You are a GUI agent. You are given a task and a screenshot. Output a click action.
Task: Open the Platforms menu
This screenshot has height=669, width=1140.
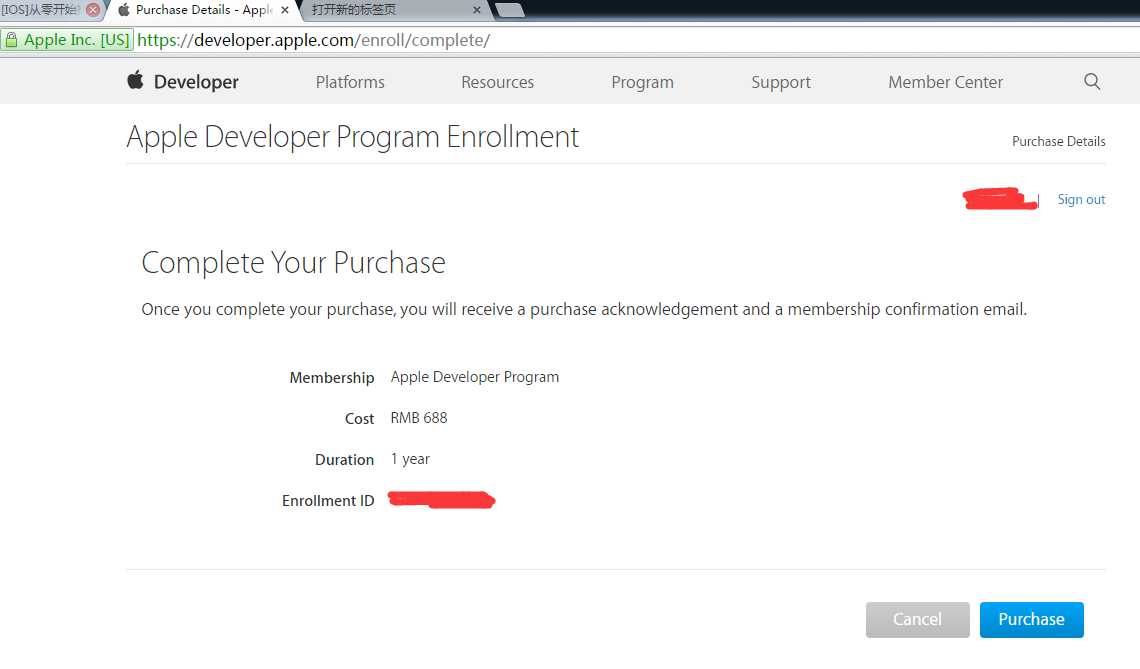[x=350, y=82]
